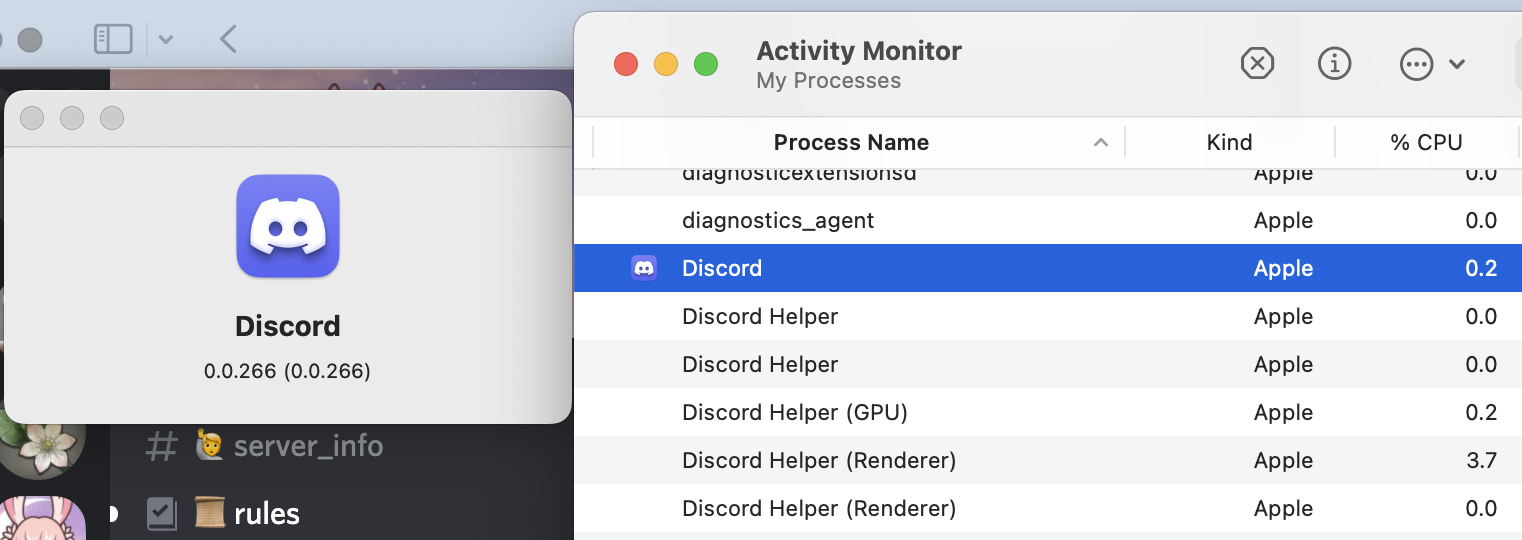Image resolution: width=1522 pixels, height=540 pixels.
Task: Select the Discord Helper (GPU) process
Action: (1048, 412)
